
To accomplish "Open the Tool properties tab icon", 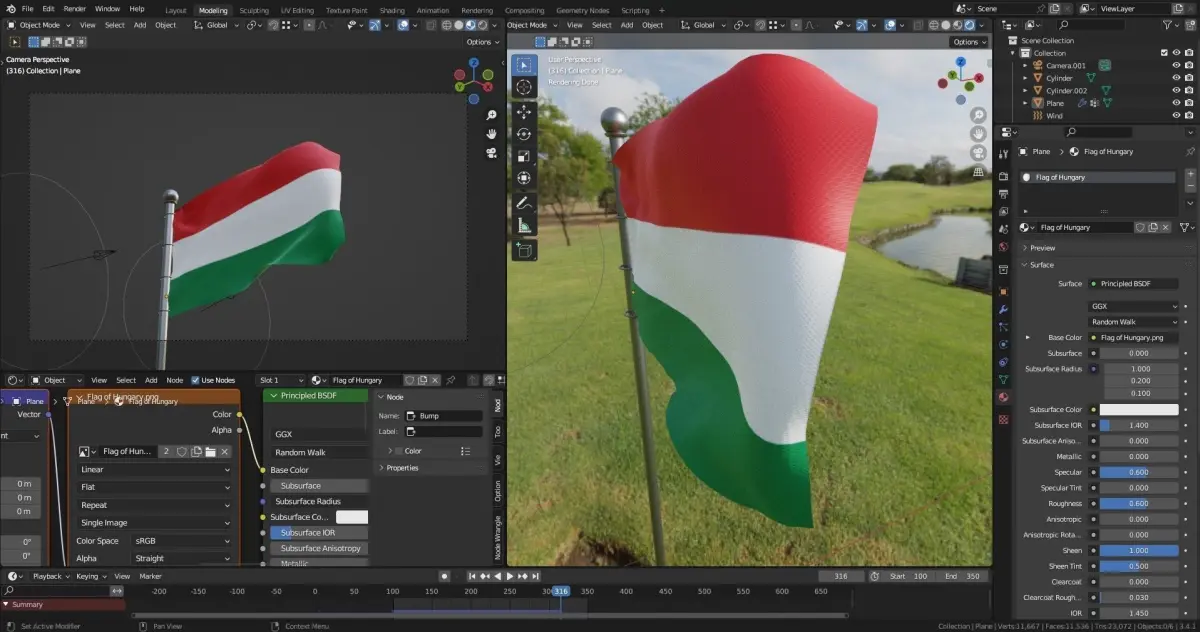I will [x=1003, y=154].
